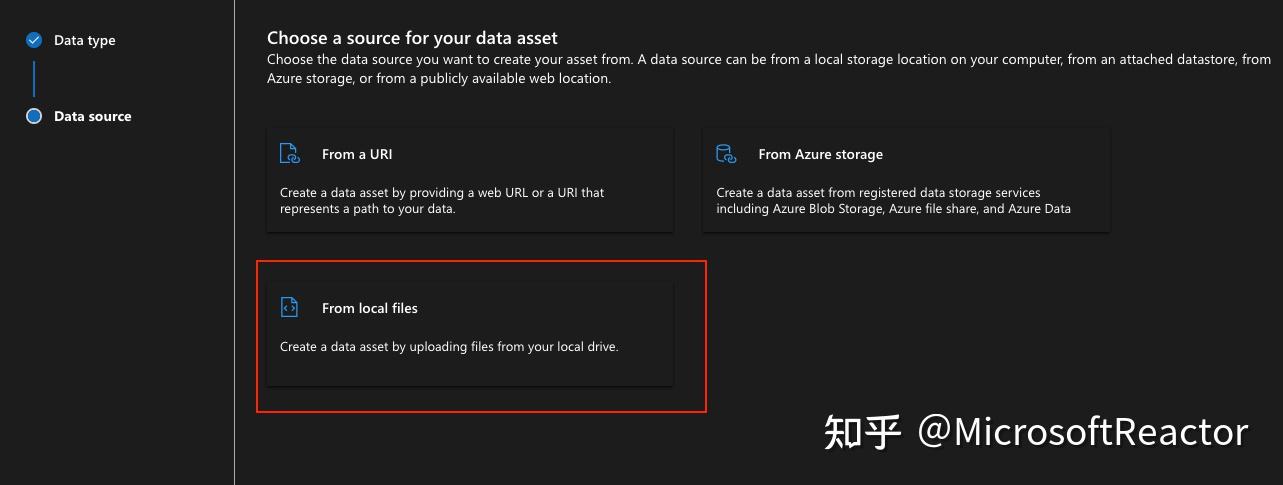
Task: Click the Data source step circle indicator
Action: click(34, 116)
